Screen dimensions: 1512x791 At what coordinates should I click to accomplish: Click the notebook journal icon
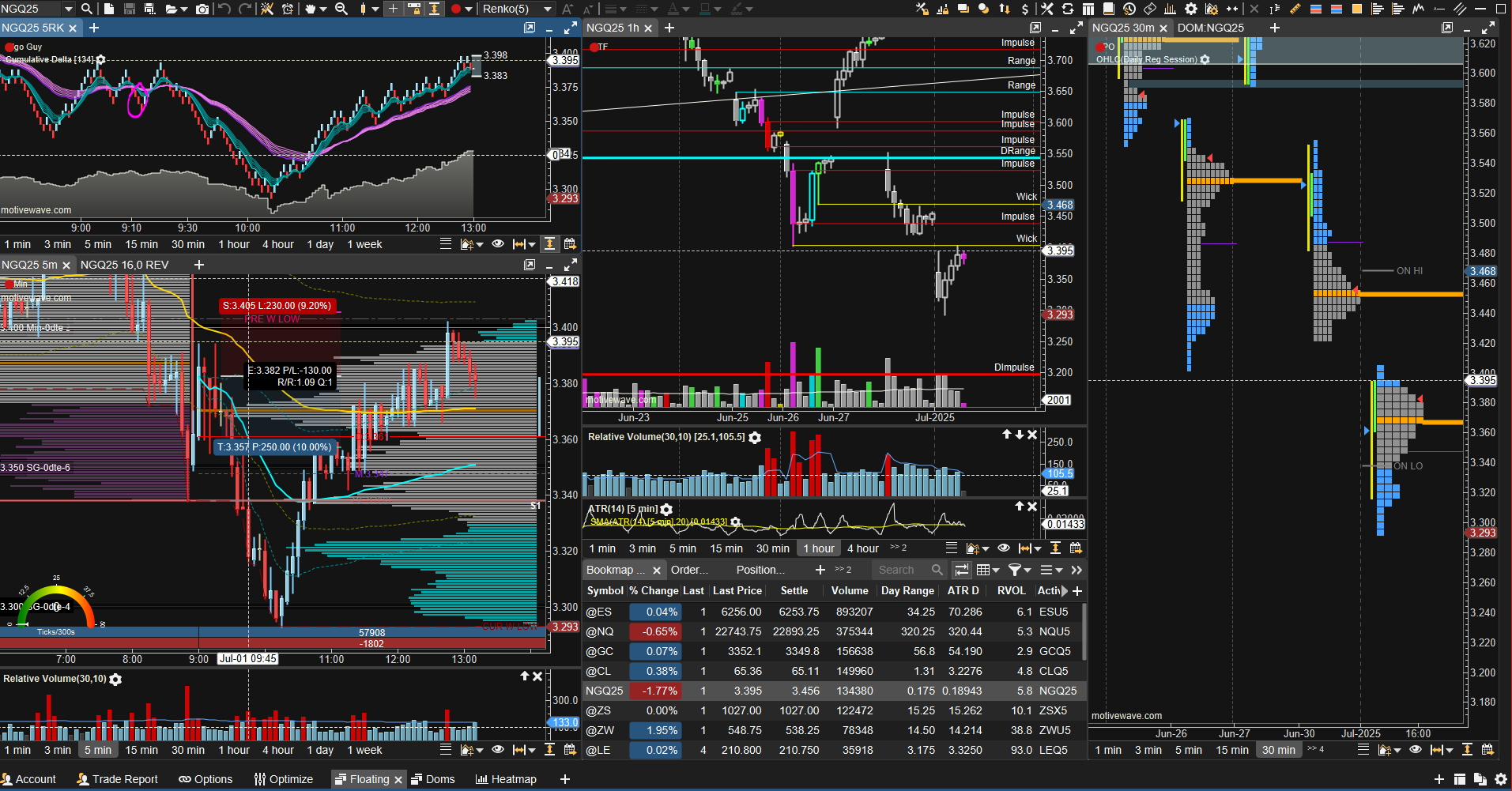point(1109,9)
